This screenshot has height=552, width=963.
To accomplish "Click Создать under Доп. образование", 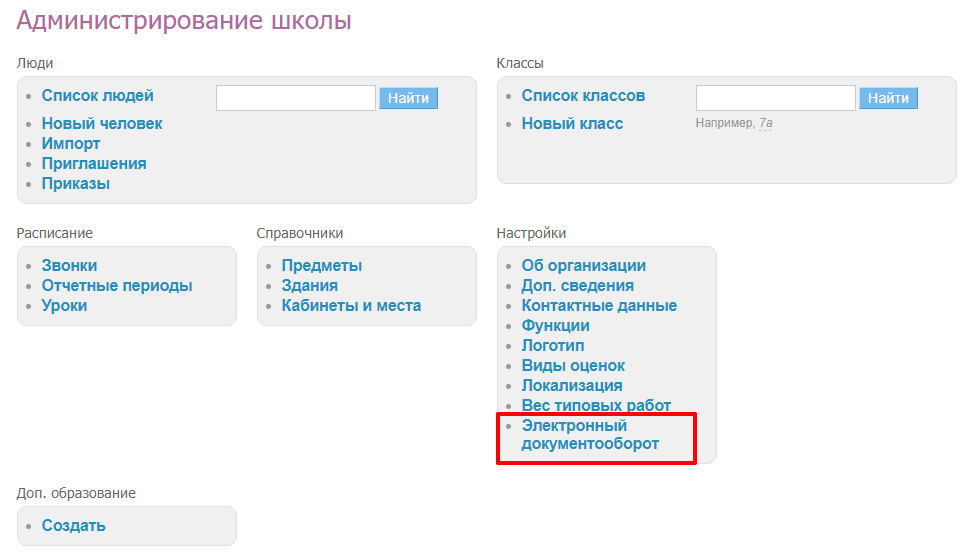I will [x=73, y=526].
